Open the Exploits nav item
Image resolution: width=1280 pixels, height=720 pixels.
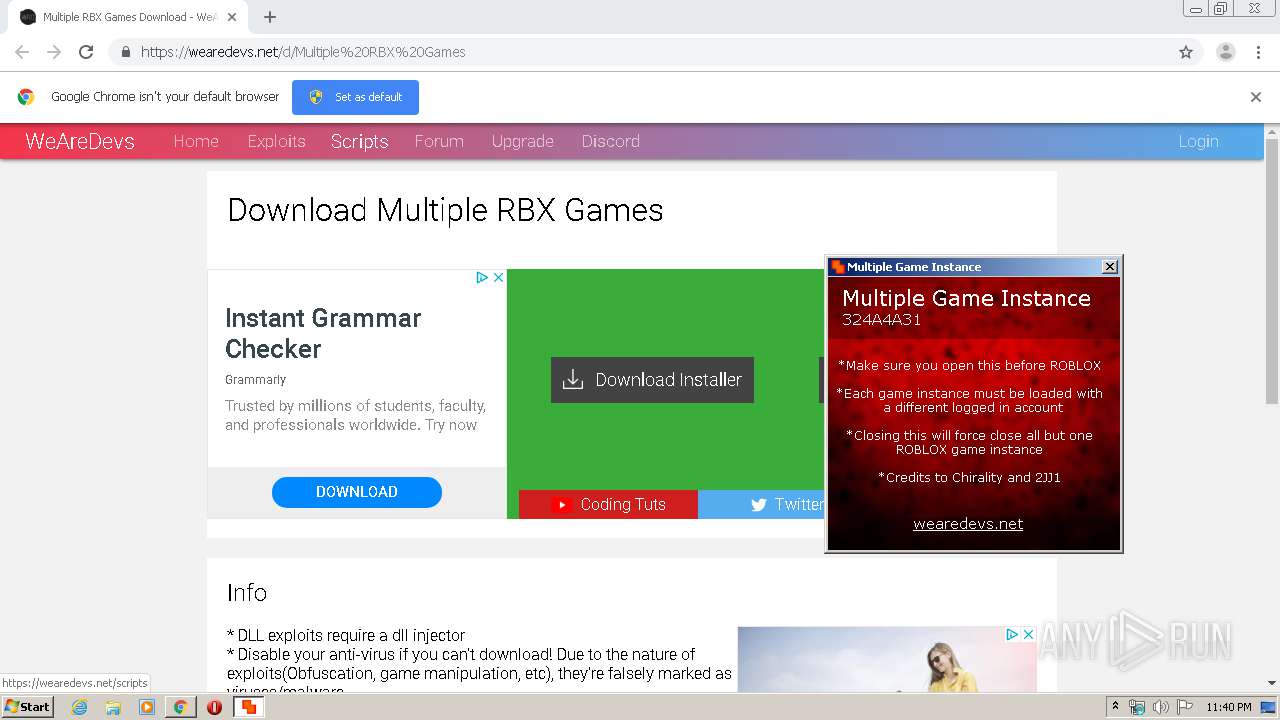point(276,141)
